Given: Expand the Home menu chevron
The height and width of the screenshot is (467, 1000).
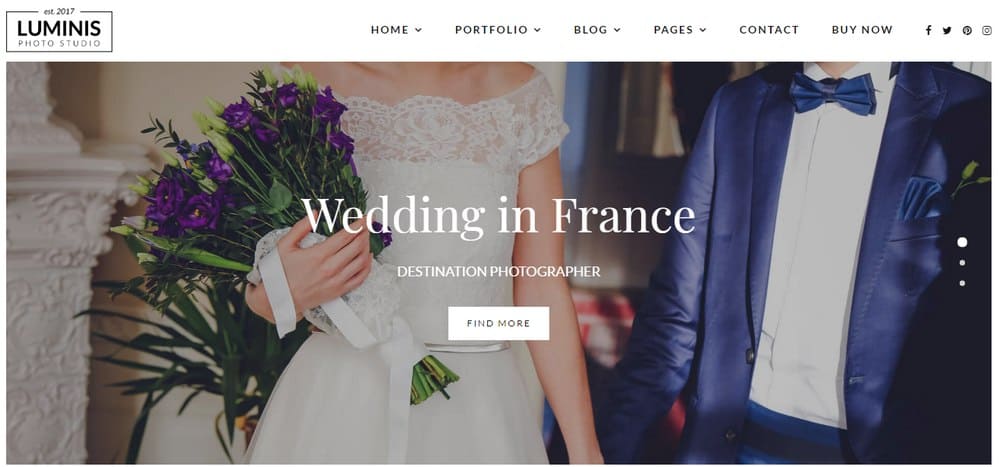Looking at the screenshot, I should (418, 30).
